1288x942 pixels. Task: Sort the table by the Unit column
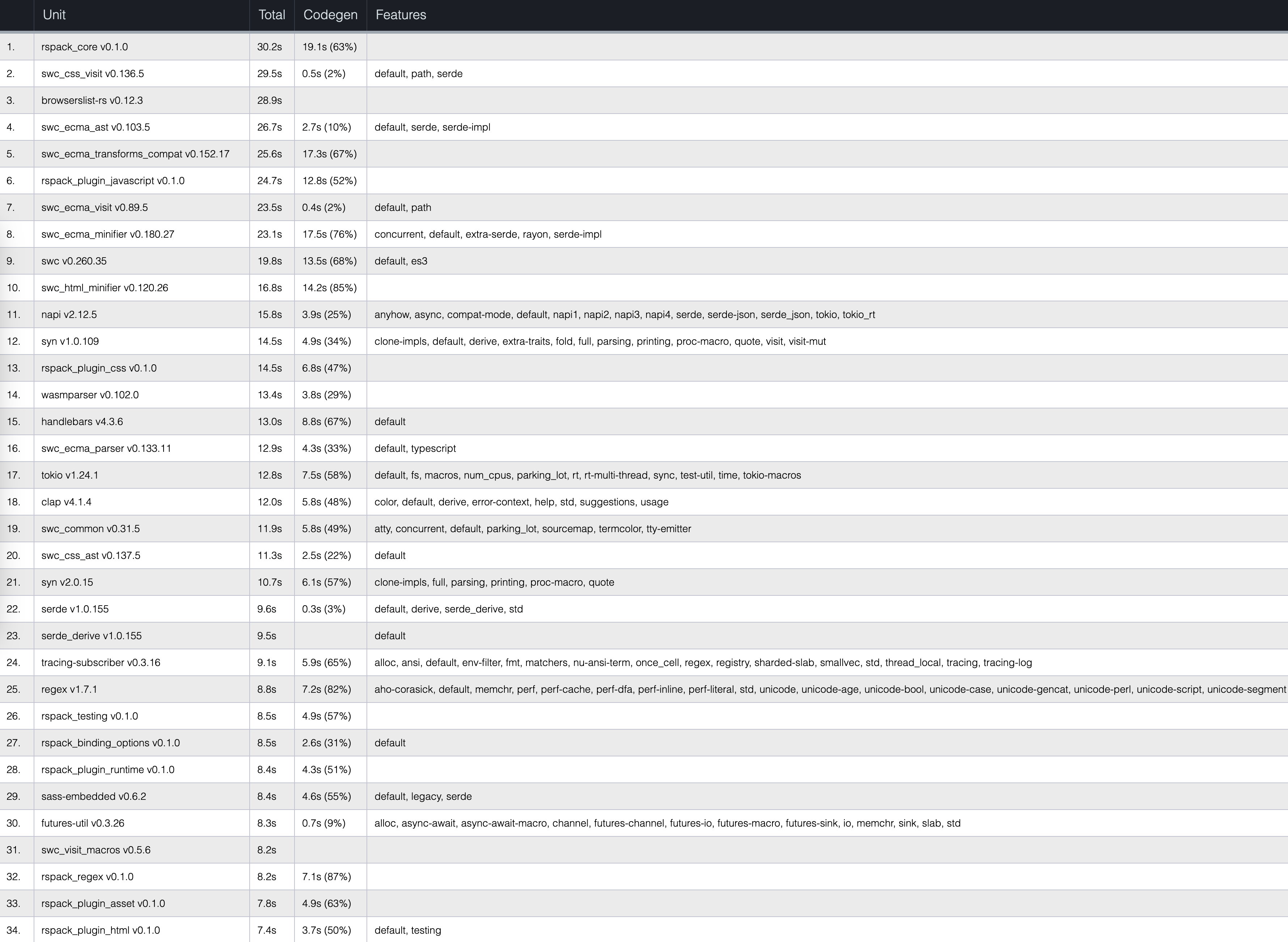pos(54,15)
